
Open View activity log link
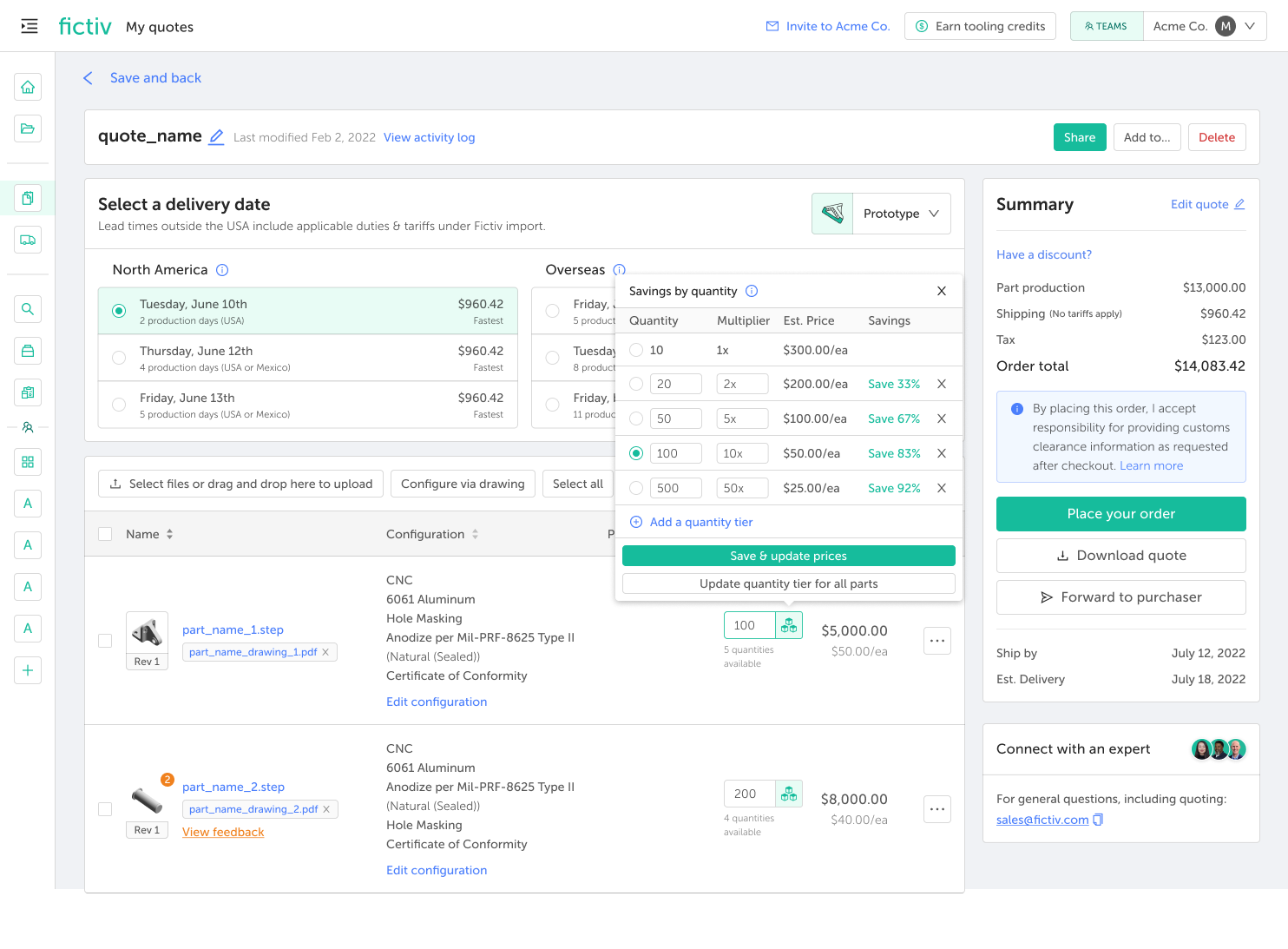coord(429,137)
